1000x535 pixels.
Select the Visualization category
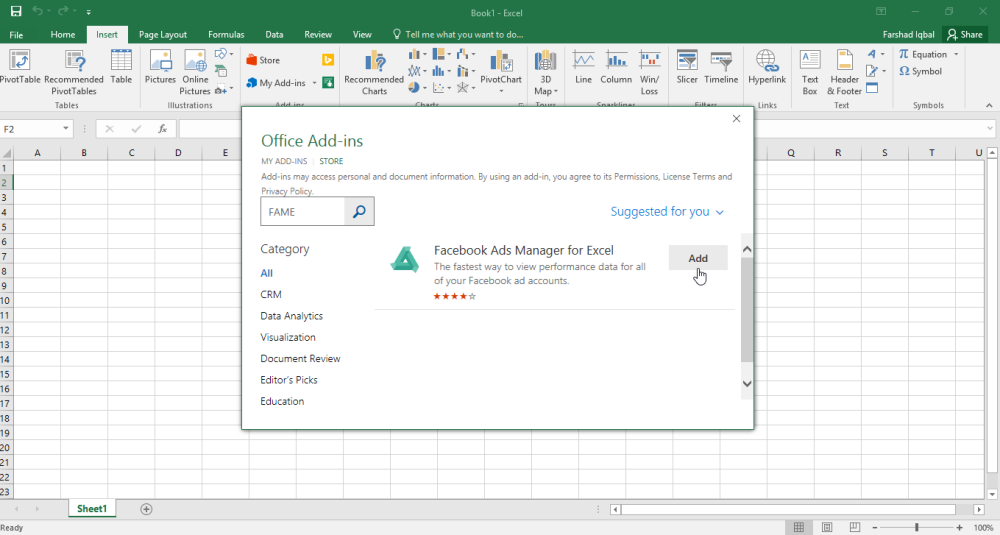tap(288, 337)
